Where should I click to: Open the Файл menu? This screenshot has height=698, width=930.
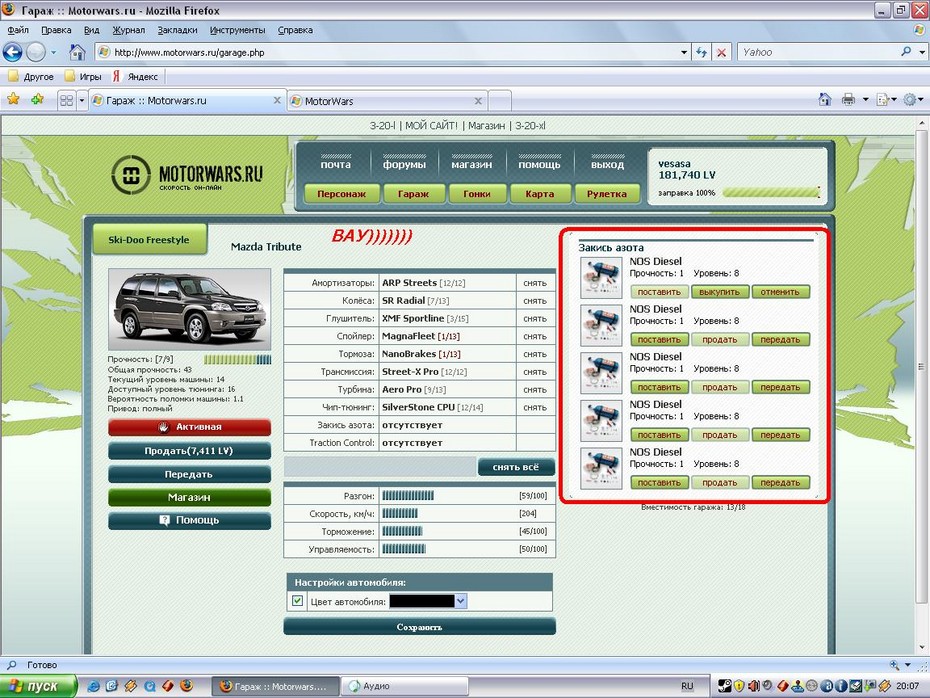point(18,30)
